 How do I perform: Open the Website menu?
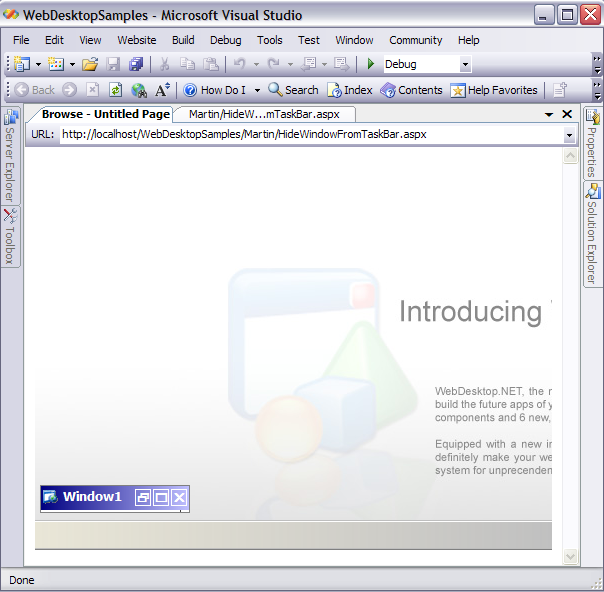[x=137, y=40]
